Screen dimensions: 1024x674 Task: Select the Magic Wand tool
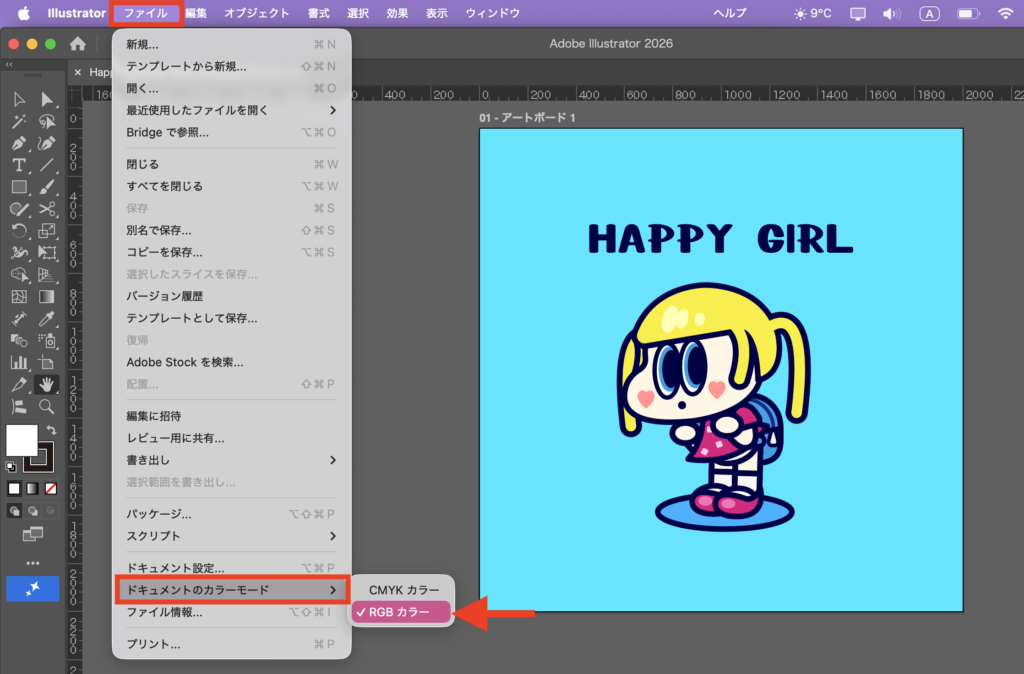pyautogui.click(x=19, y=121)
